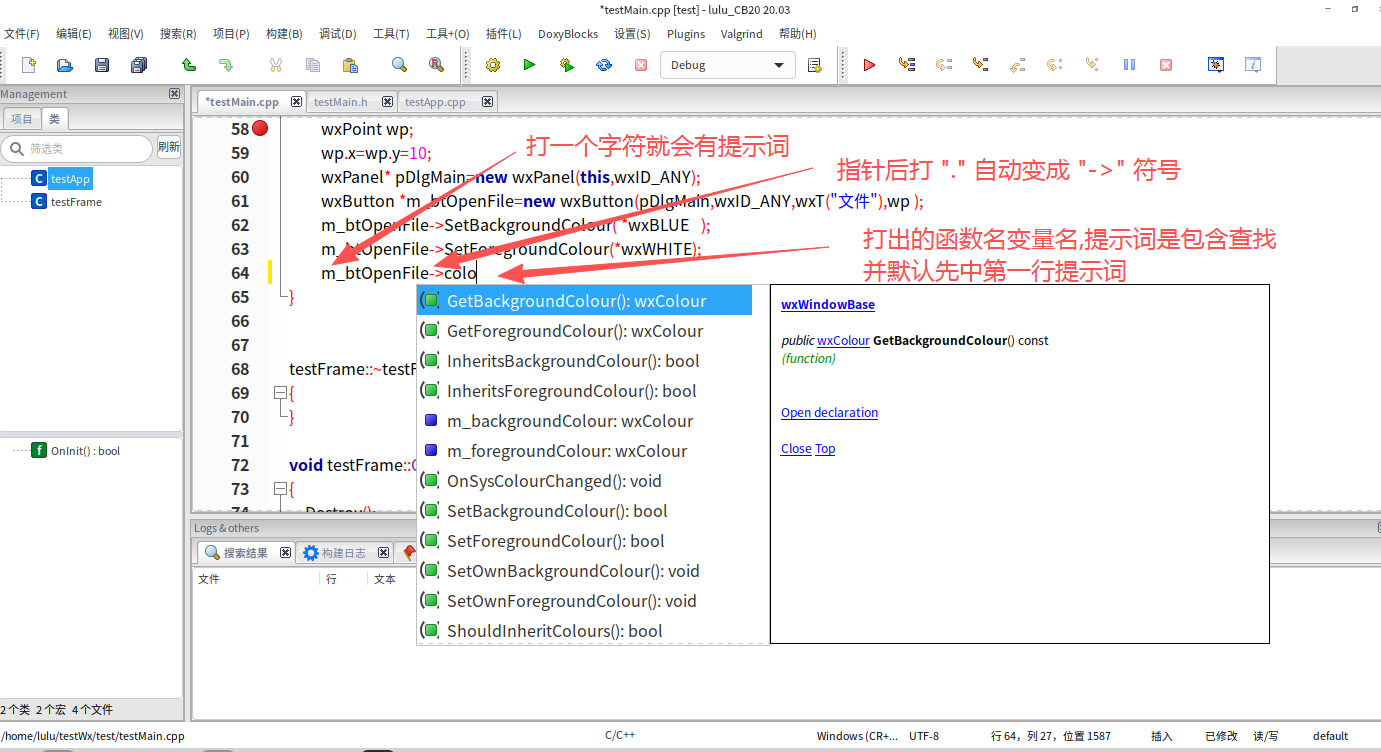The height and width of the screenshot is (752, 1381).
Task: Choose OnSysColourChanged() completion suggestion
Action: pyautogui.click(x=584, y=481)
